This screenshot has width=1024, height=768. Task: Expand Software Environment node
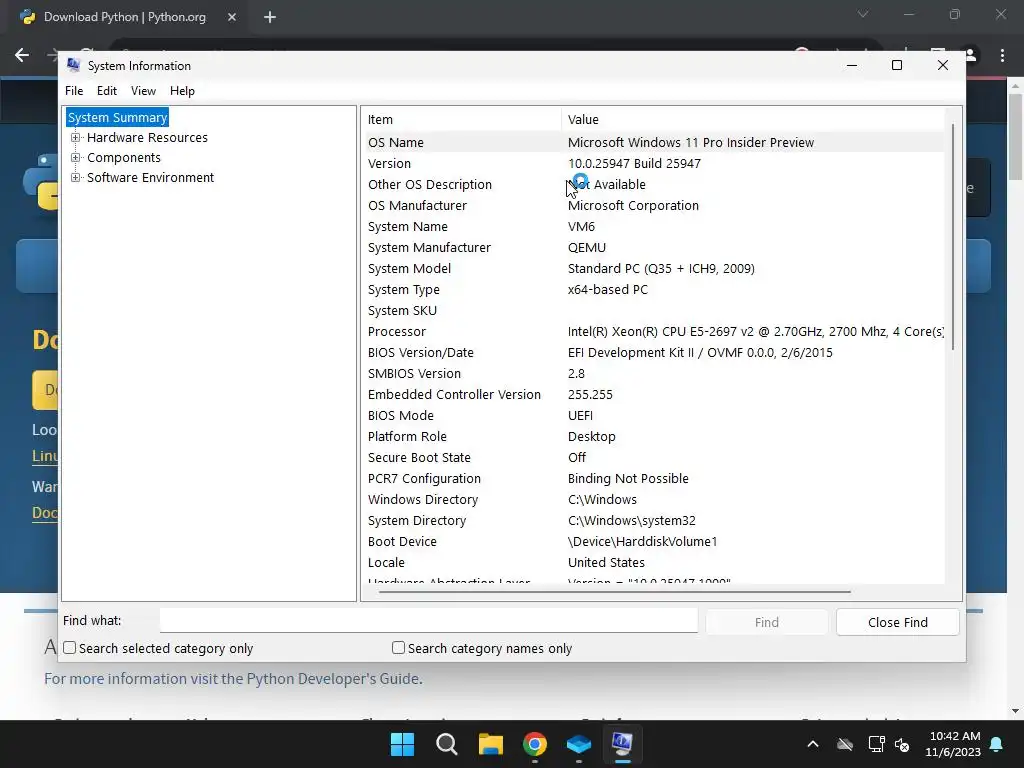tap(76, 178)
